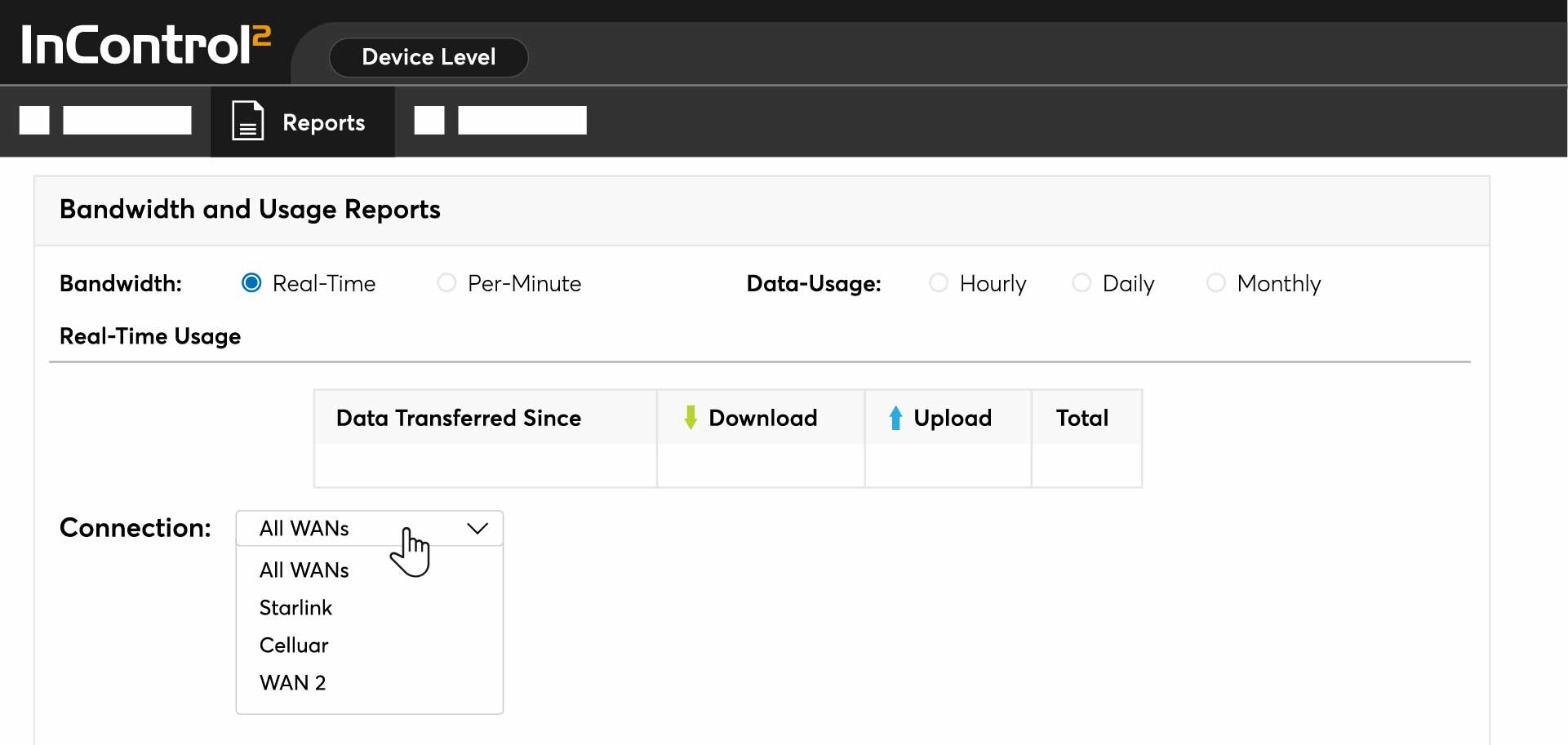Screen dimensions: 1568x745
Task: Click the Bandwidth and Usage Reports title
Action: [x=250, y=210]
